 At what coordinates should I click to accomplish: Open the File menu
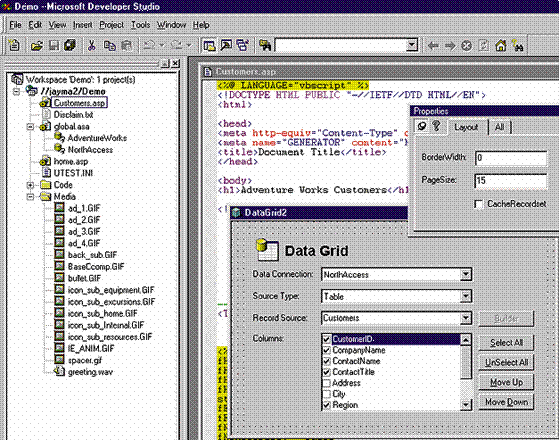tap(15, 25)
